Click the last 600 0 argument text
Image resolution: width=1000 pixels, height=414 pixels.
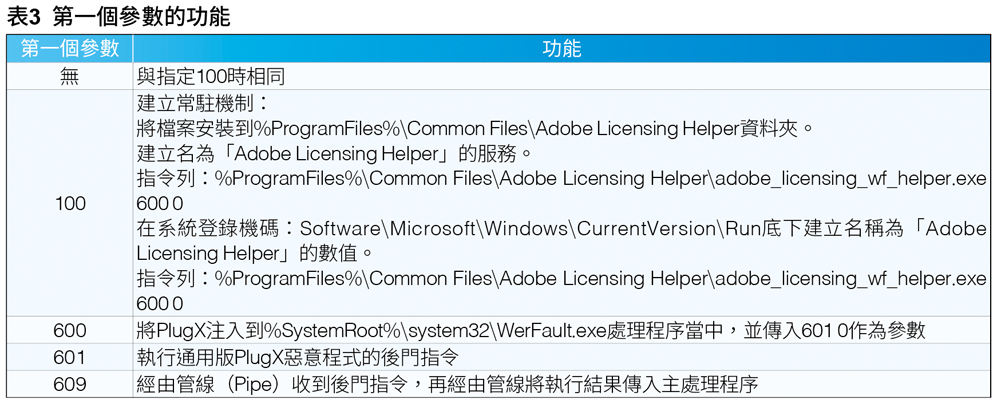pyautogui.click(x=160, y=304)
